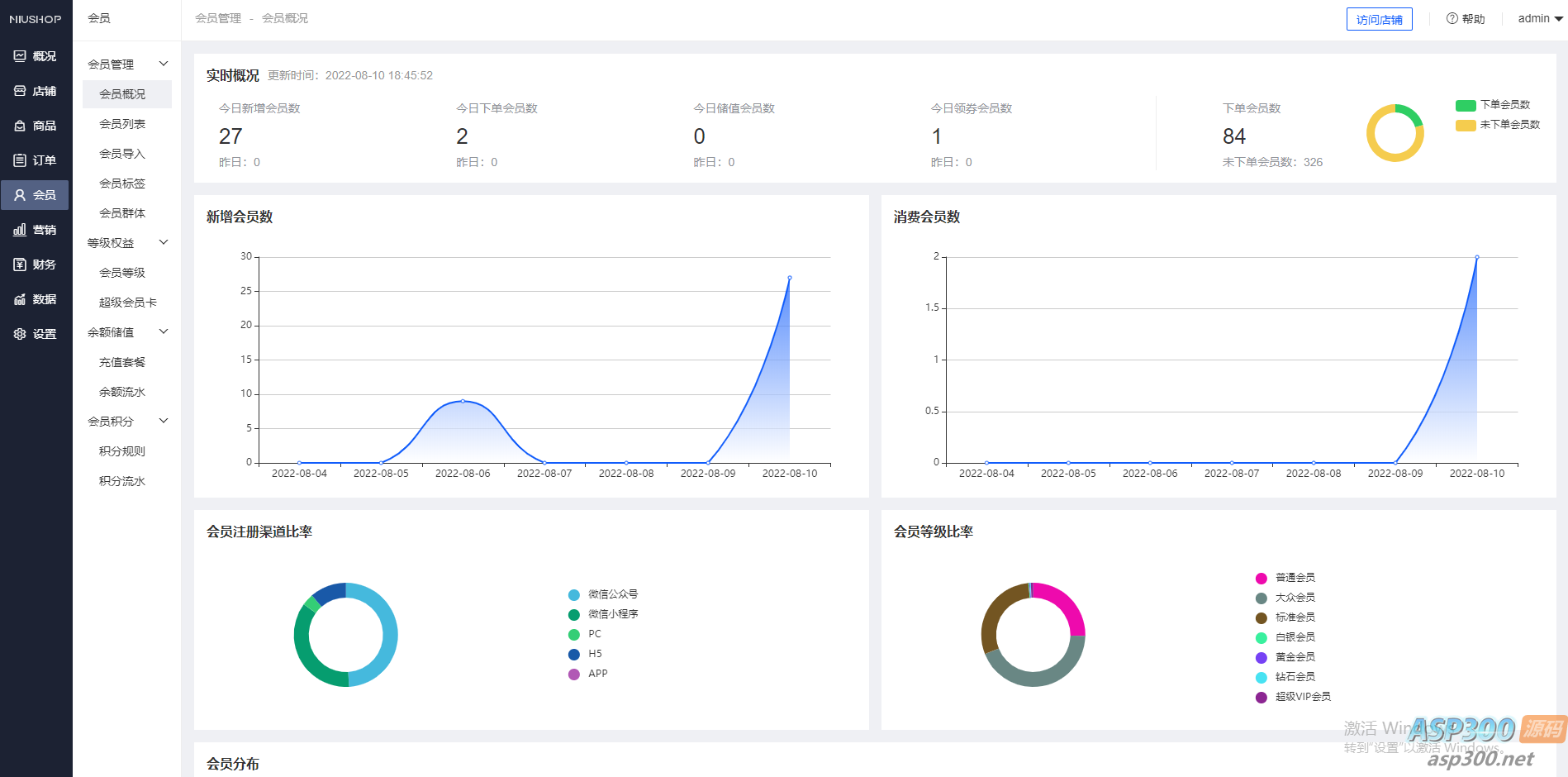Go to 会员列表 submenu item

122,124
